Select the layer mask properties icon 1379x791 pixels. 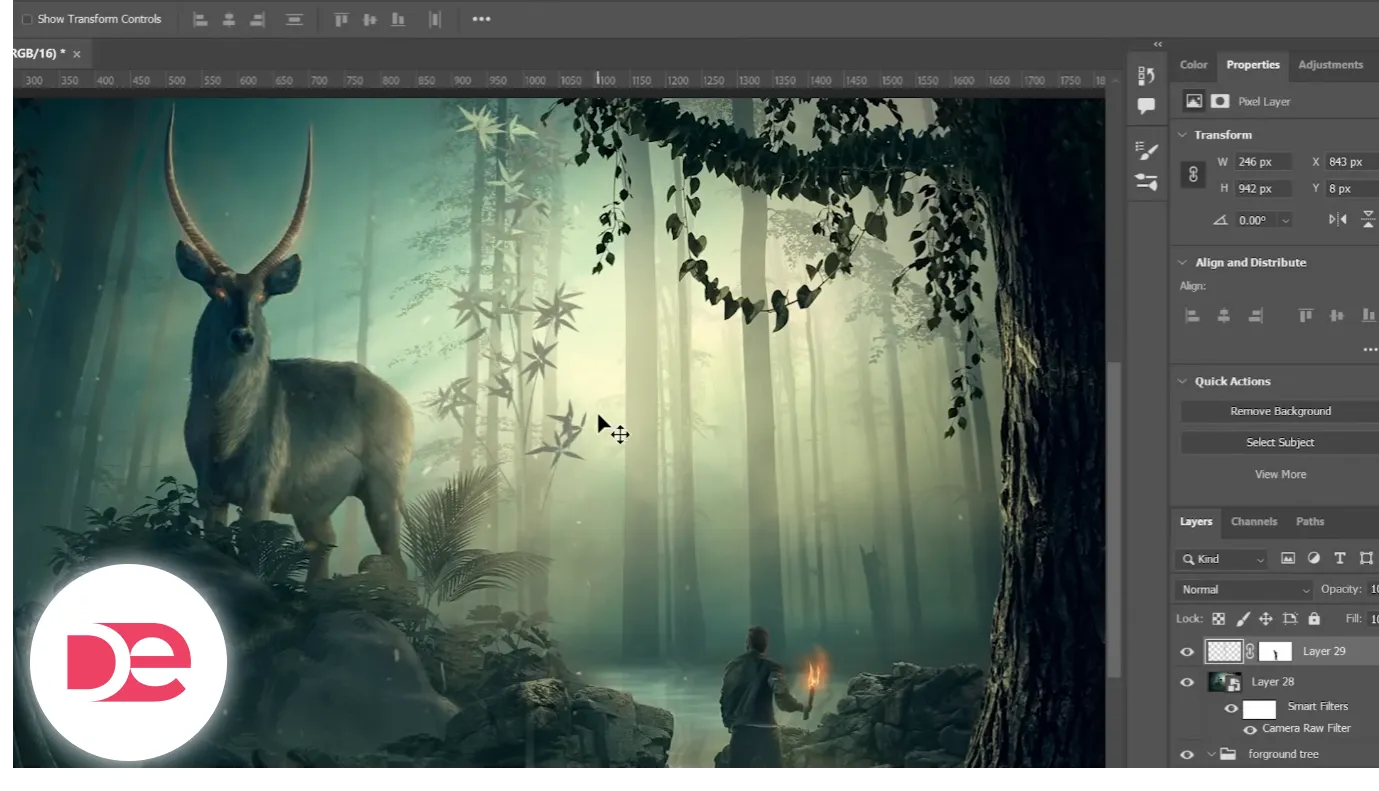1220,101
